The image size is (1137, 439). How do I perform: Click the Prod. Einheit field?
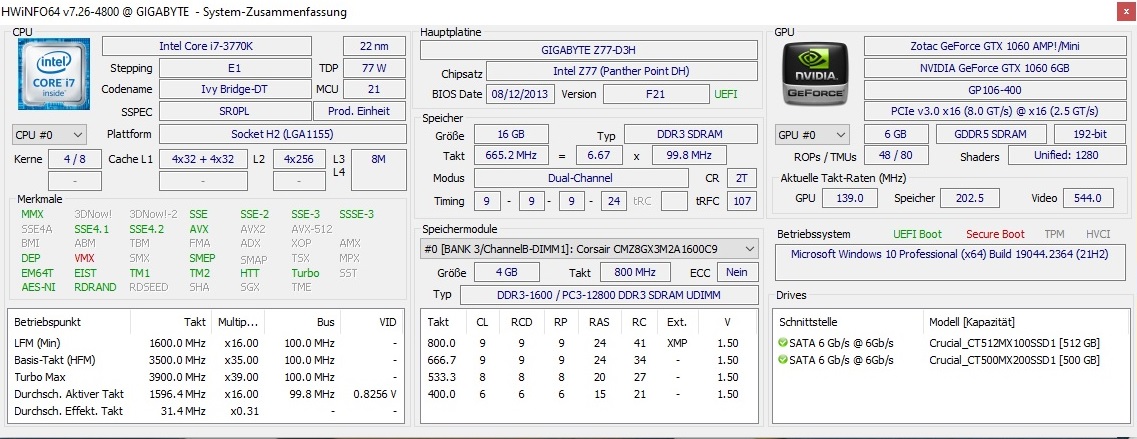[359, 111]
